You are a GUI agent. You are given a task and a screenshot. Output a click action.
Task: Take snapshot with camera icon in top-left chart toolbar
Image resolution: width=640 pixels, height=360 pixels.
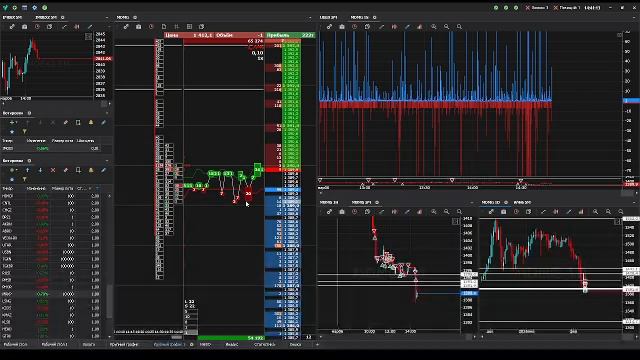[x=24, y=27]
